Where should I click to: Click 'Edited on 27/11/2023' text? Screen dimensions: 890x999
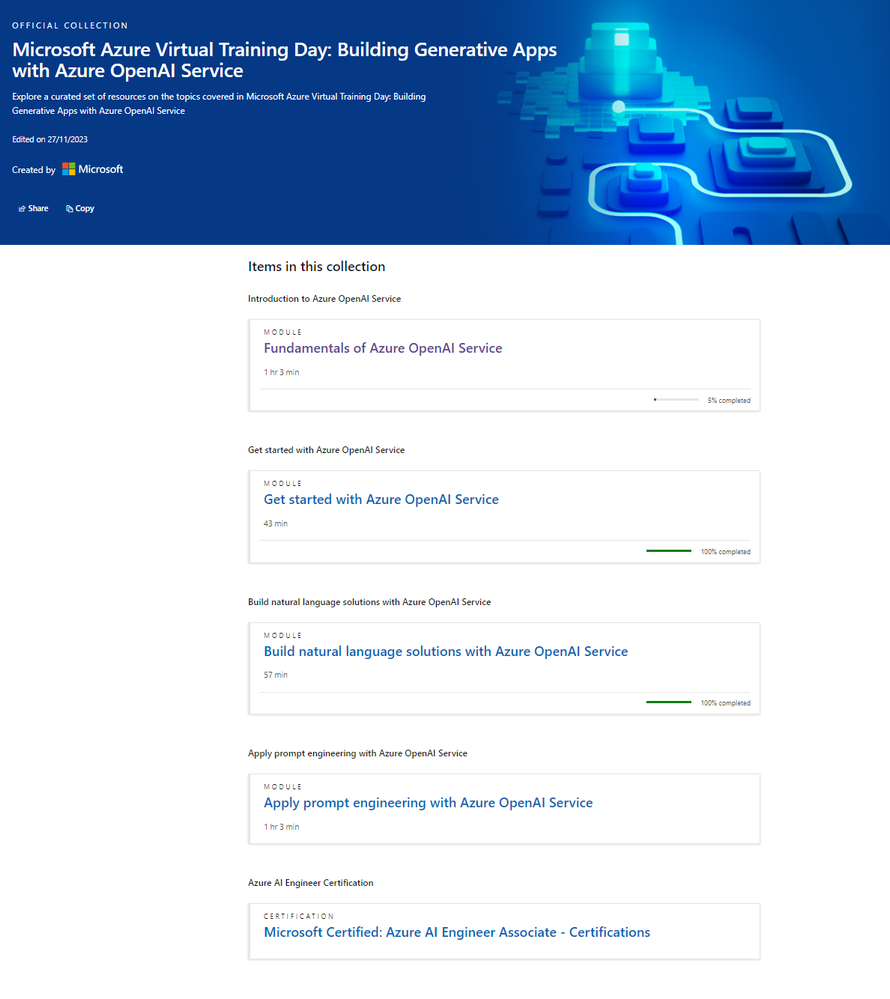(50, 140)
